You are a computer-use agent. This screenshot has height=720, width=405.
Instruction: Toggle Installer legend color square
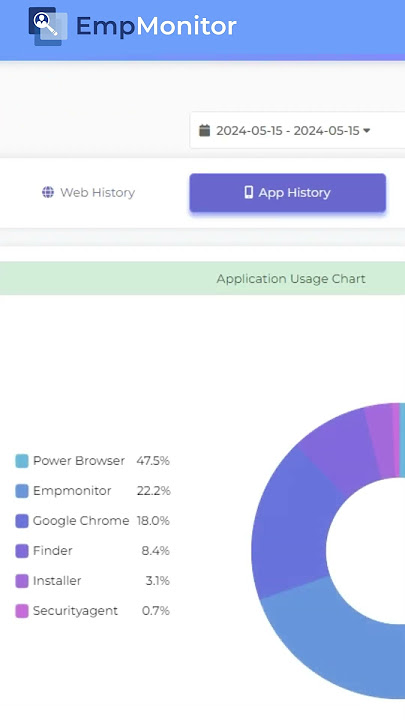(x=22, y=581)
